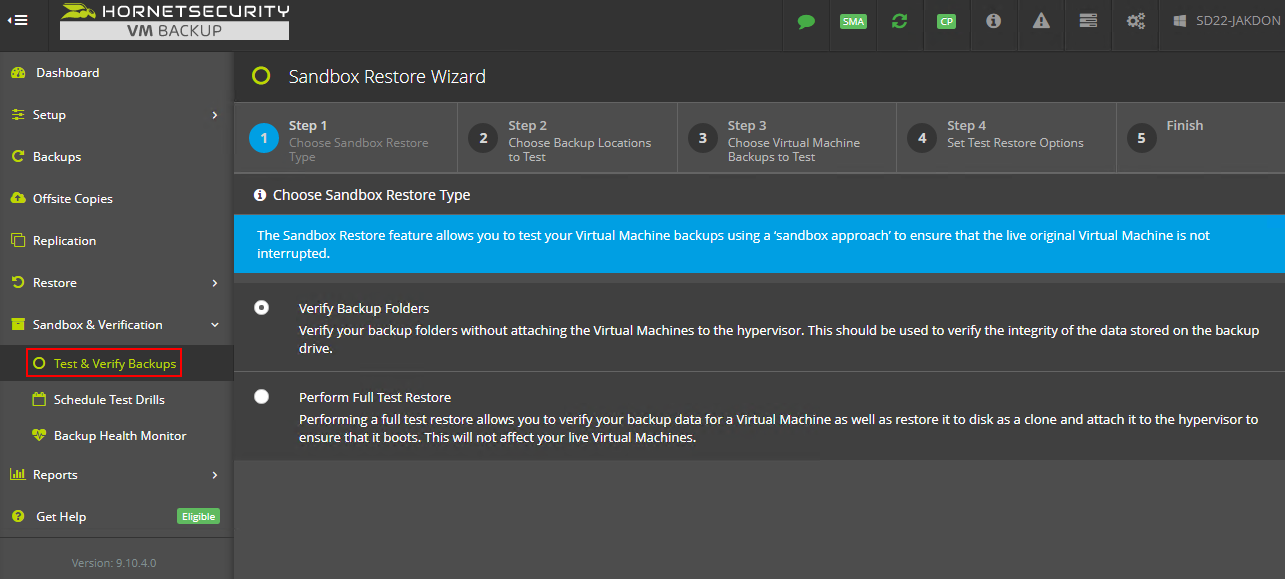Open the settings gears icon
This screenshot has height=579, width=1285.
(1136, 21)
